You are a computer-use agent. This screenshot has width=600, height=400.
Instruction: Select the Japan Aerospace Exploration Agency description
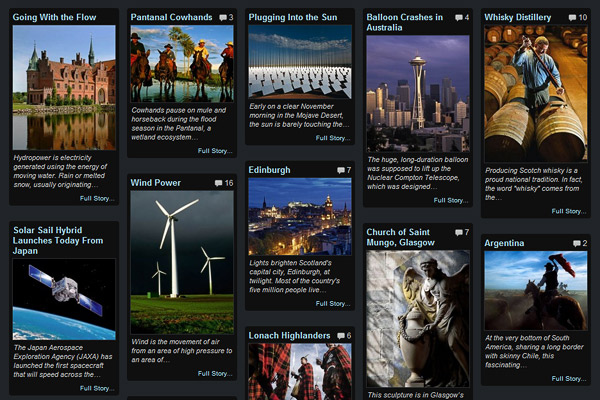pyautogui.click(x=63, y=361)
